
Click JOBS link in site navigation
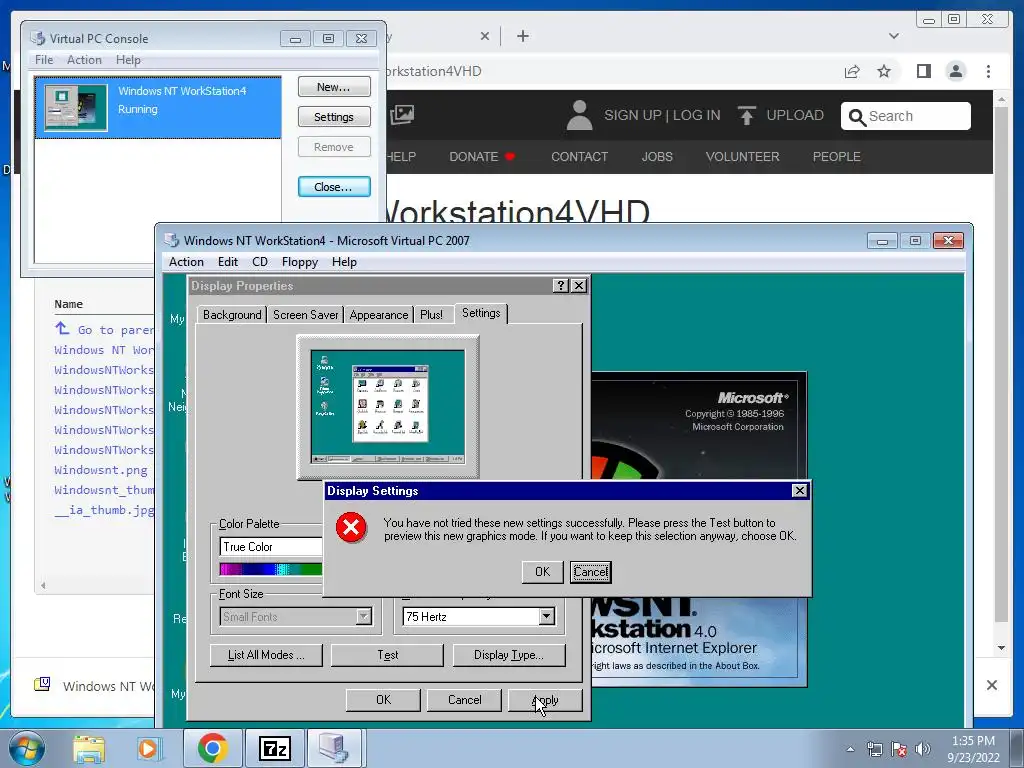pos(657,157)
